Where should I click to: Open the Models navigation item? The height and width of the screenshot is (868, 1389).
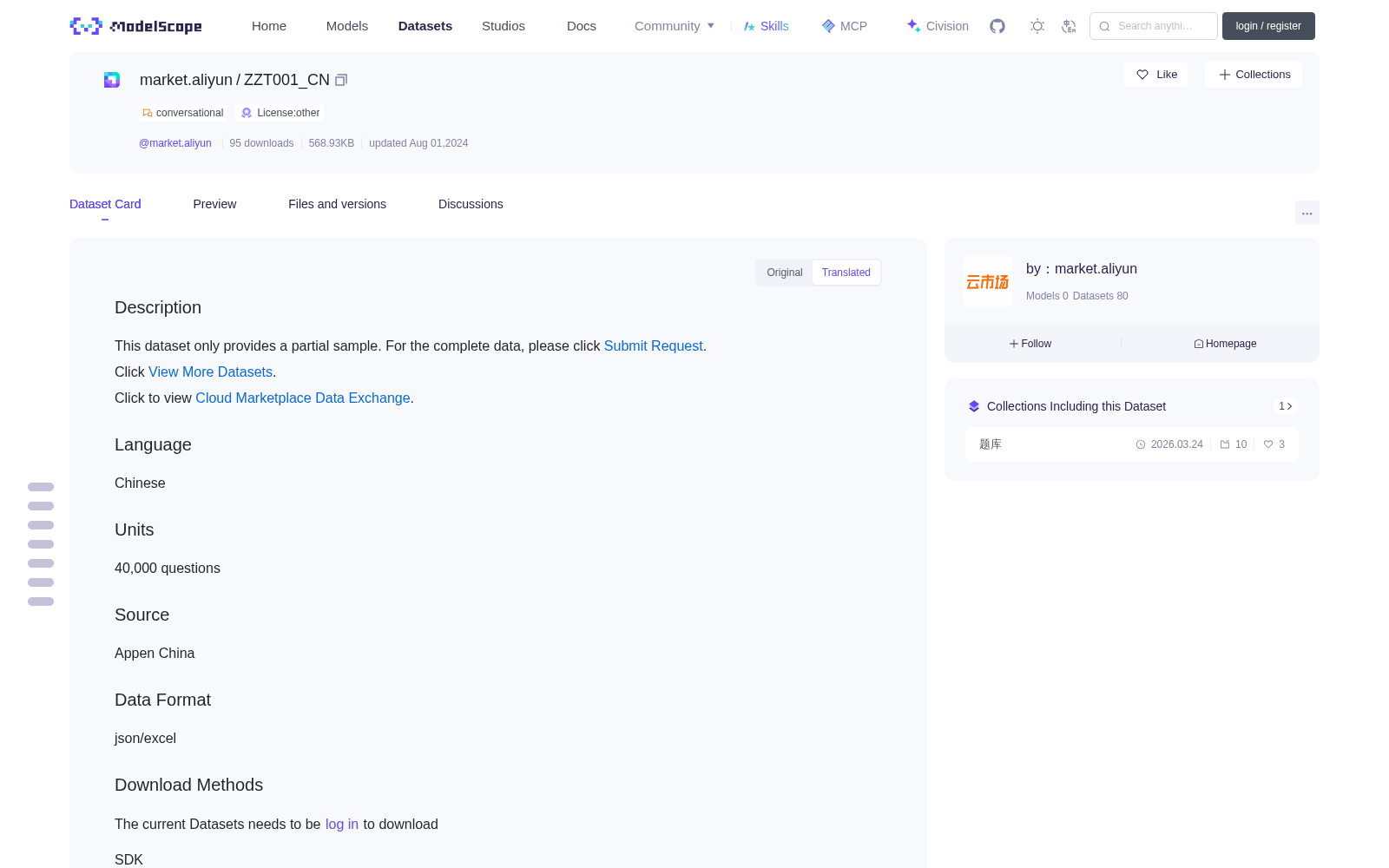(x=347, y=26)
